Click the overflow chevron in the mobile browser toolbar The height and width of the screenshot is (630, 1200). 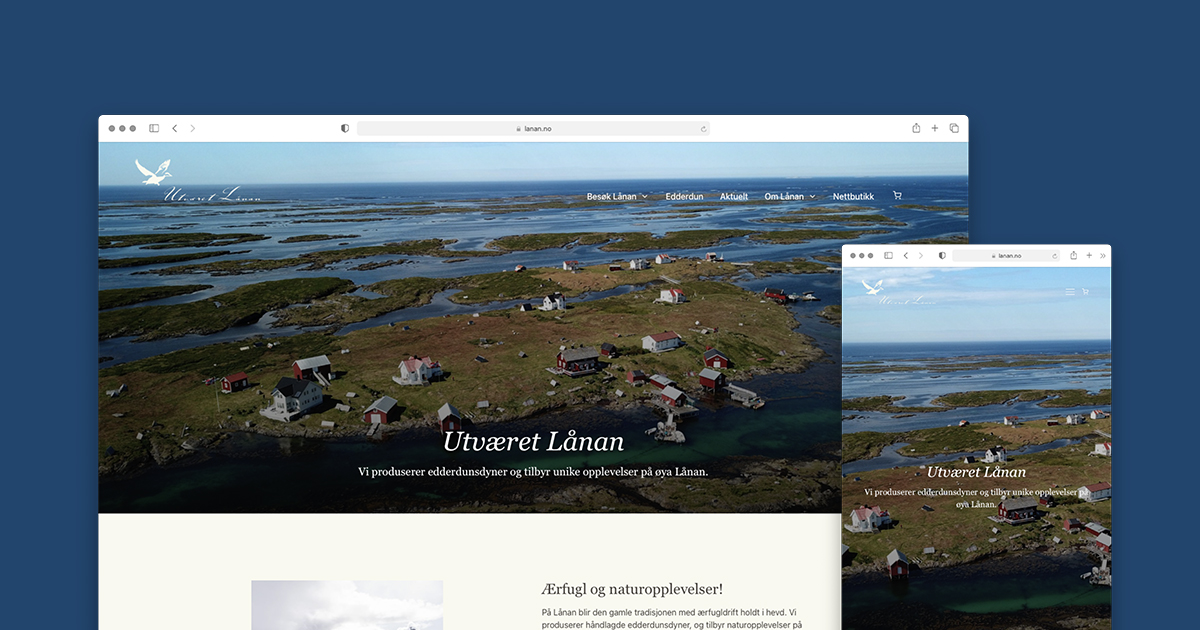1101,255
